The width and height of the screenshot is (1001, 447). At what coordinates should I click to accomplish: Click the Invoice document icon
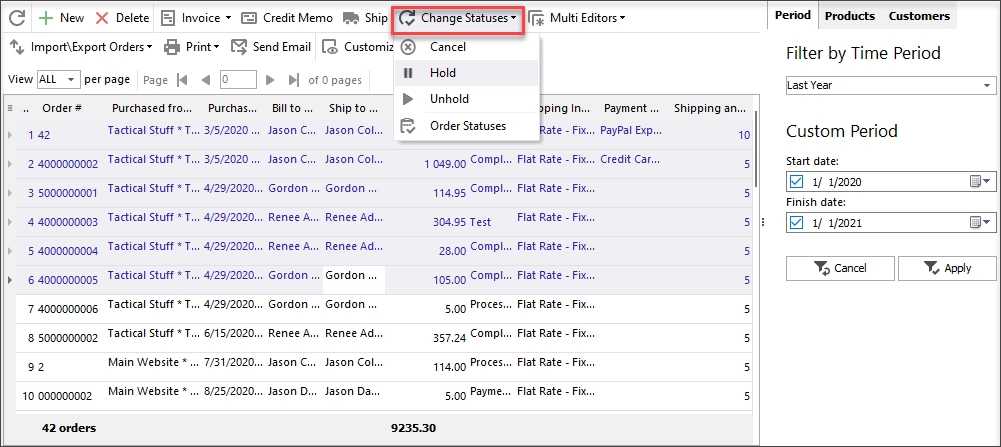click(x=168, y=18)
